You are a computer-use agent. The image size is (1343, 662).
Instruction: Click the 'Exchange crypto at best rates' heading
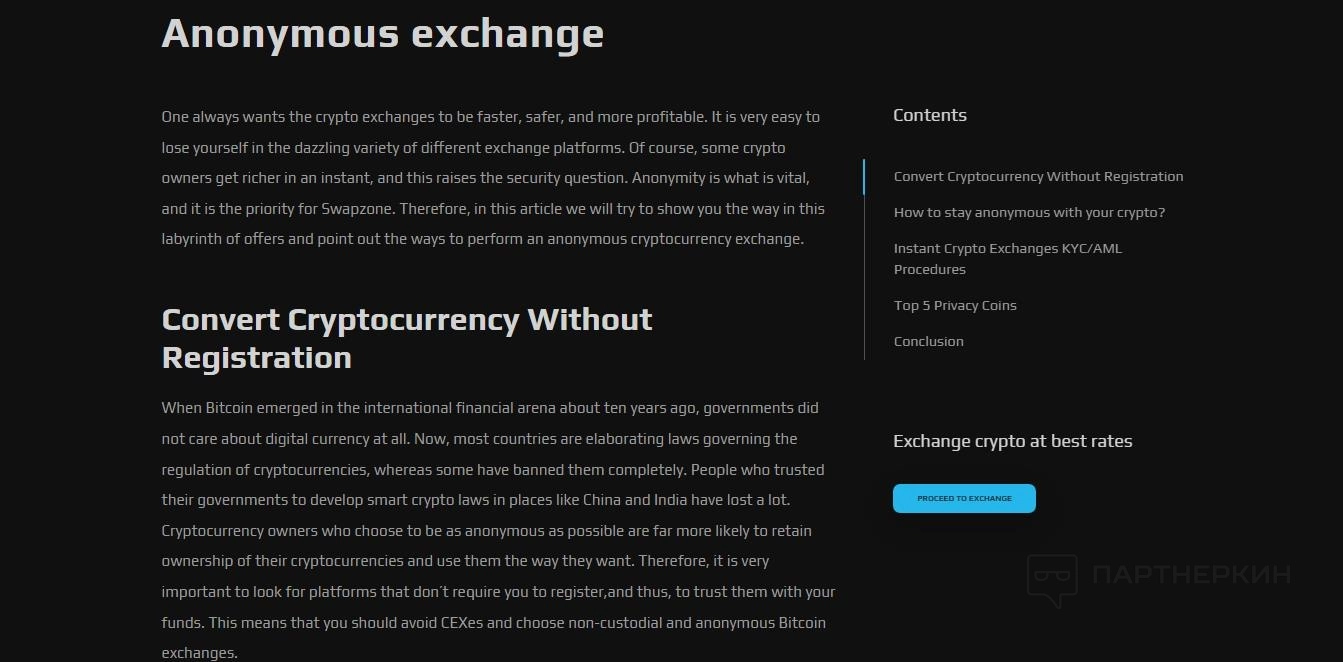pos(1012,441)
